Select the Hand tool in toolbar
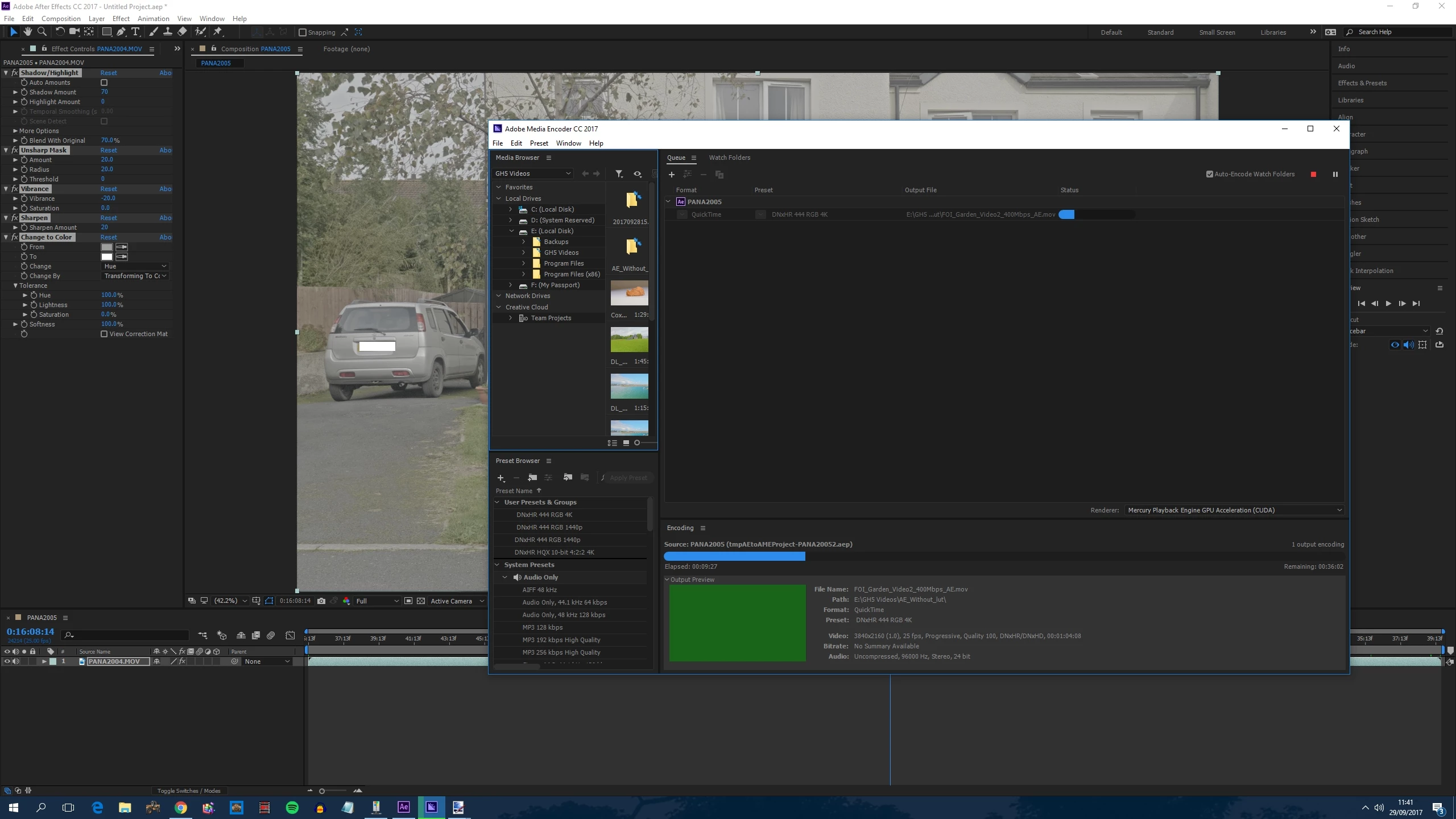This screenshot has width=1456, height=819. click(x=27, y=32)
